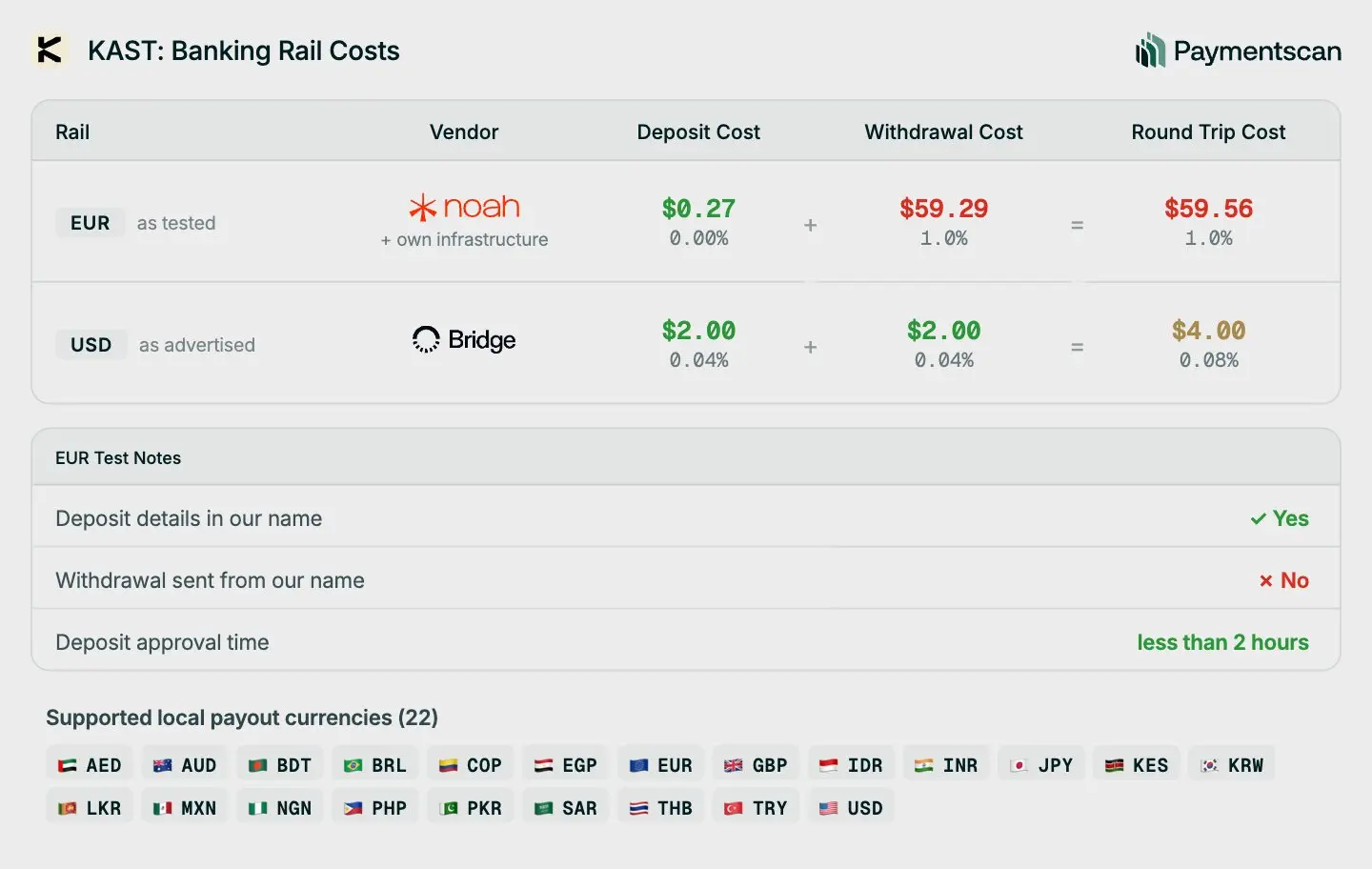Click the Bridge vendor logo

pos(464,340)
